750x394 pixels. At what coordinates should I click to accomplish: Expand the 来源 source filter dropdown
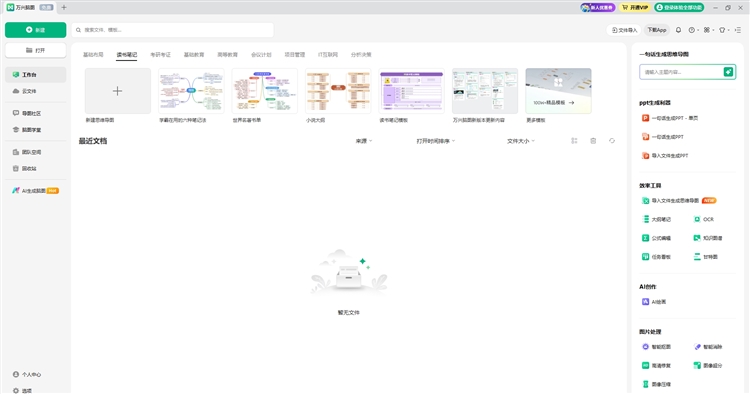coord(364,141)
